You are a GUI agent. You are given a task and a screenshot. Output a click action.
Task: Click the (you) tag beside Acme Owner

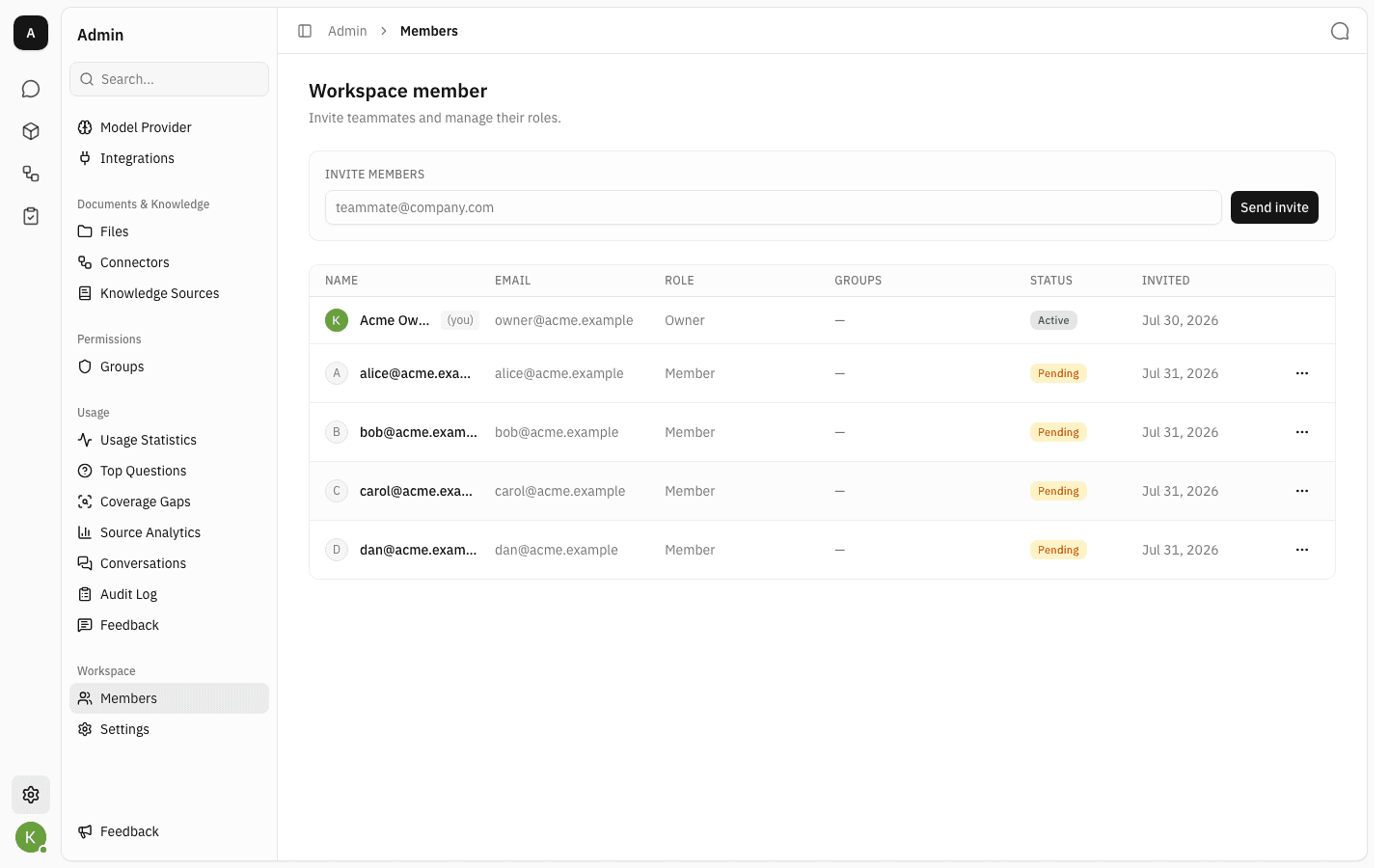click(x=460, y=320)
